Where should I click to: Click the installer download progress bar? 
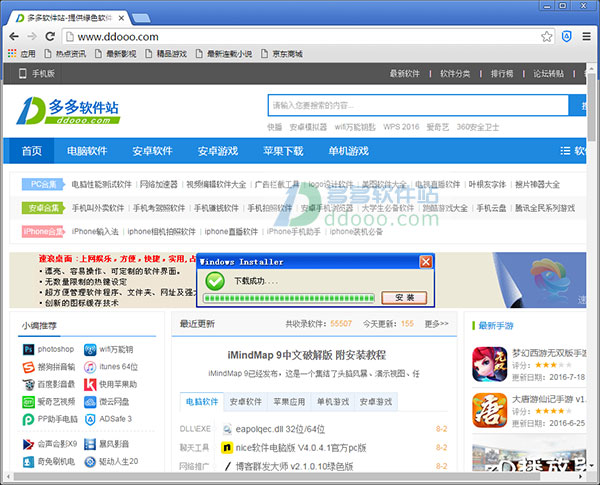coord(289,298)
